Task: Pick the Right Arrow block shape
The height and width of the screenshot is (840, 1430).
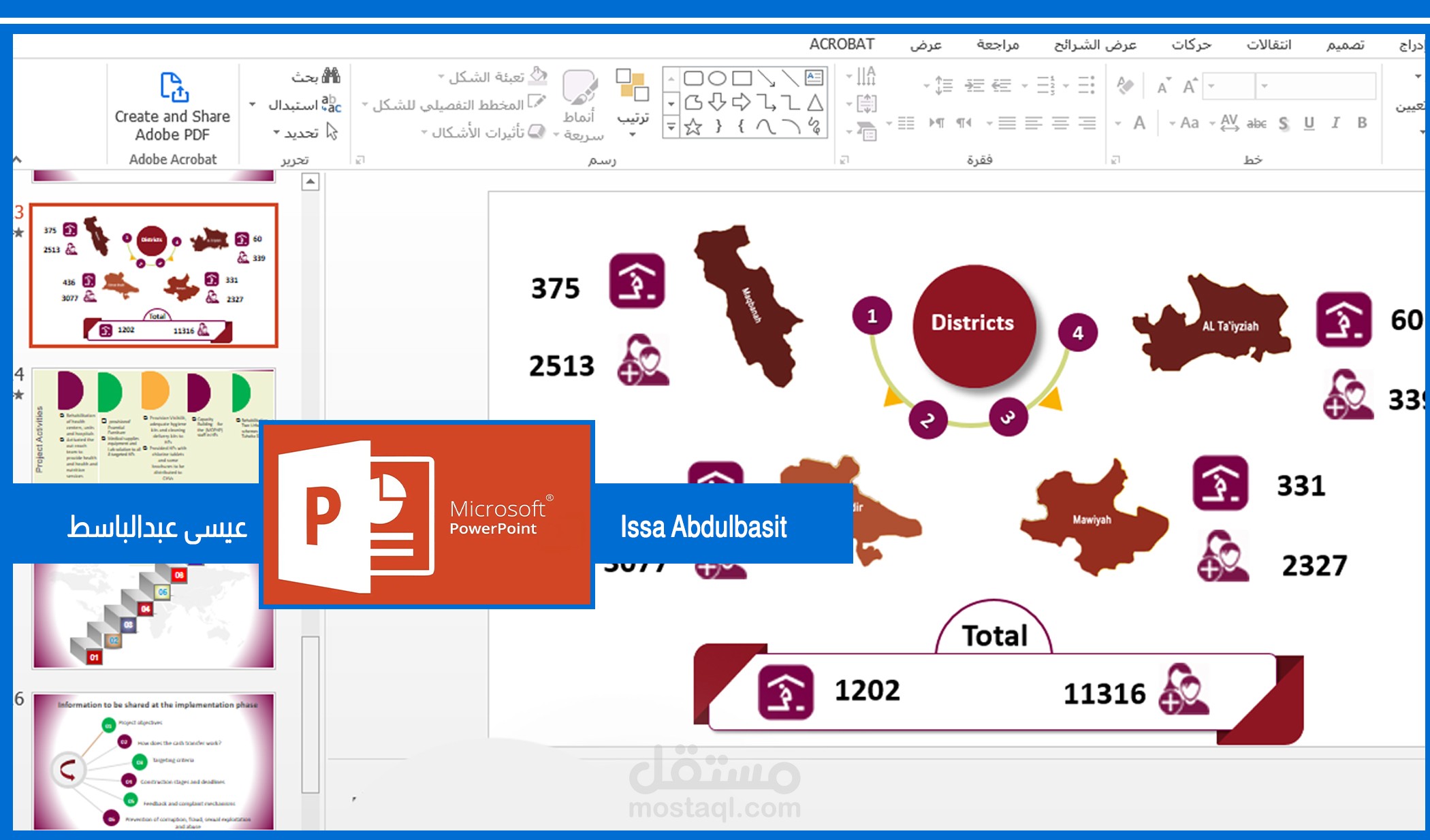Action: [x=741, y=102]
